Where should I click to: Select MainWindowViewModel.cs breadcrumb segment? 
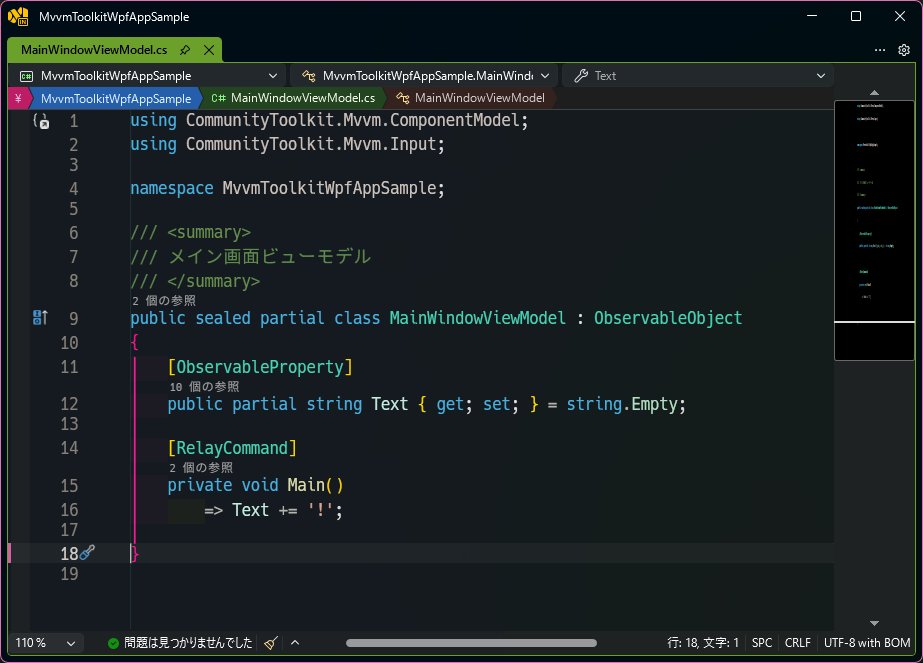[293, 98]
